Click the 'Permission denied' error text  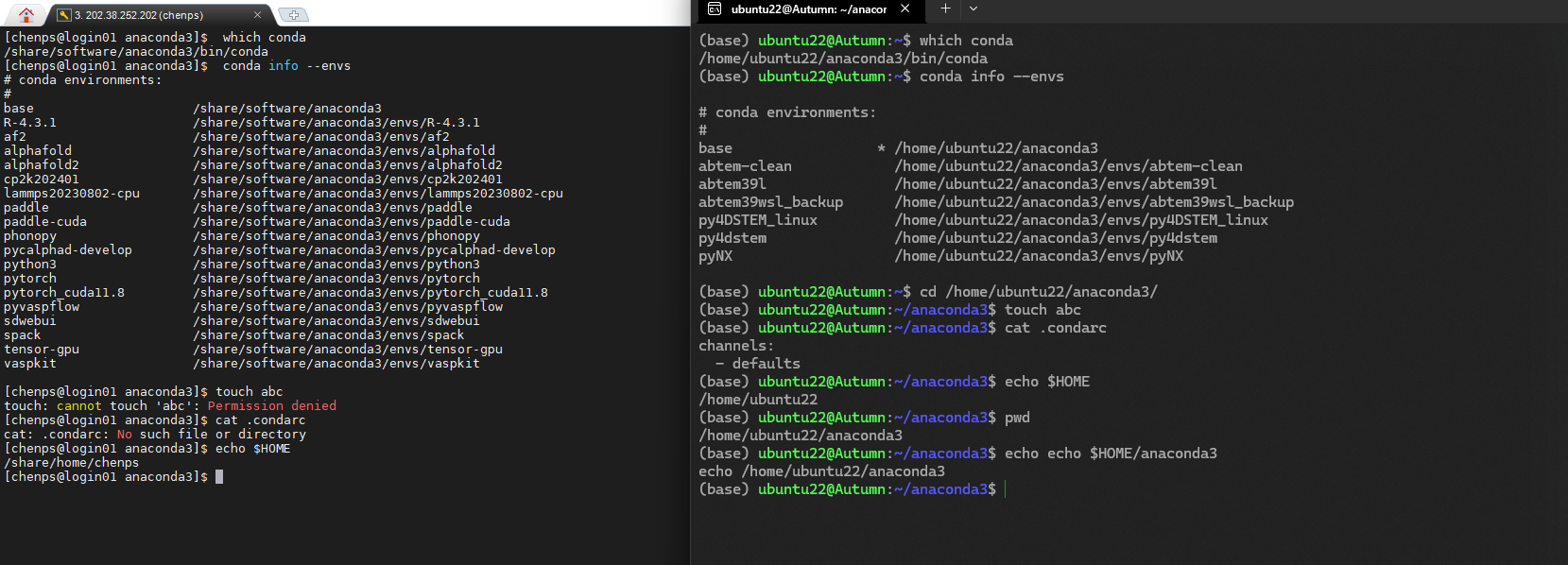pos(272,406)
